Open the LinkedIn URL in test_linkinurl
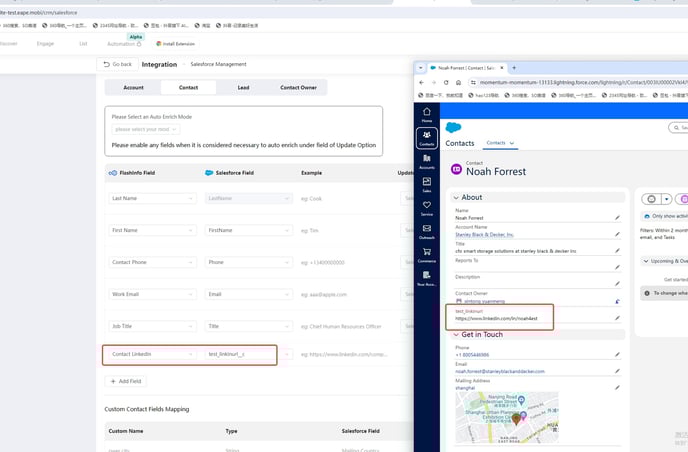 496,318
